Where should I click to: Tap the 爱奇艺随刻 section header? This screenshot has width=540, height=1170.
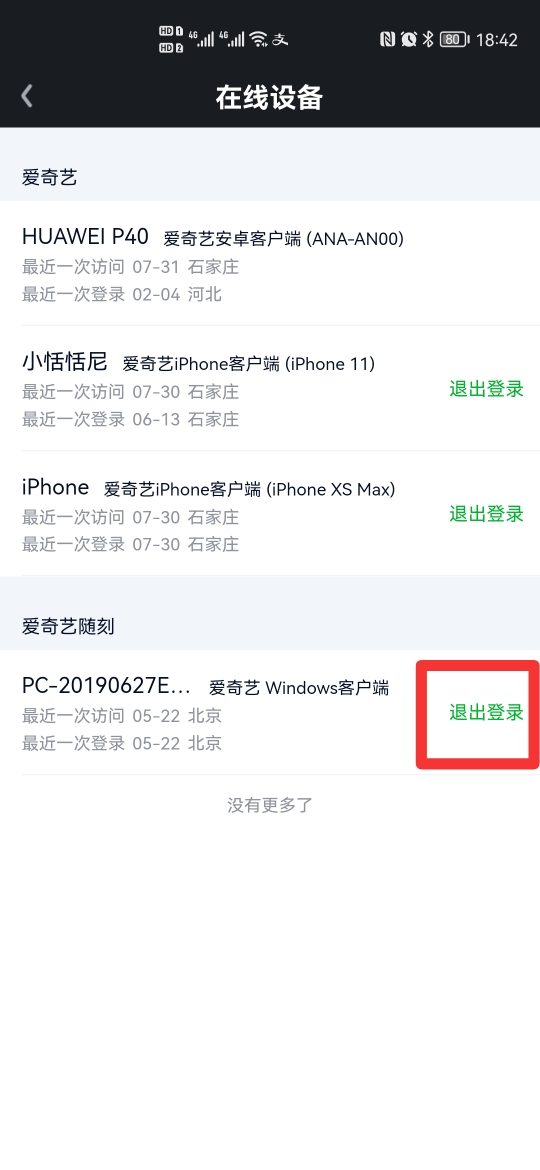68,626
